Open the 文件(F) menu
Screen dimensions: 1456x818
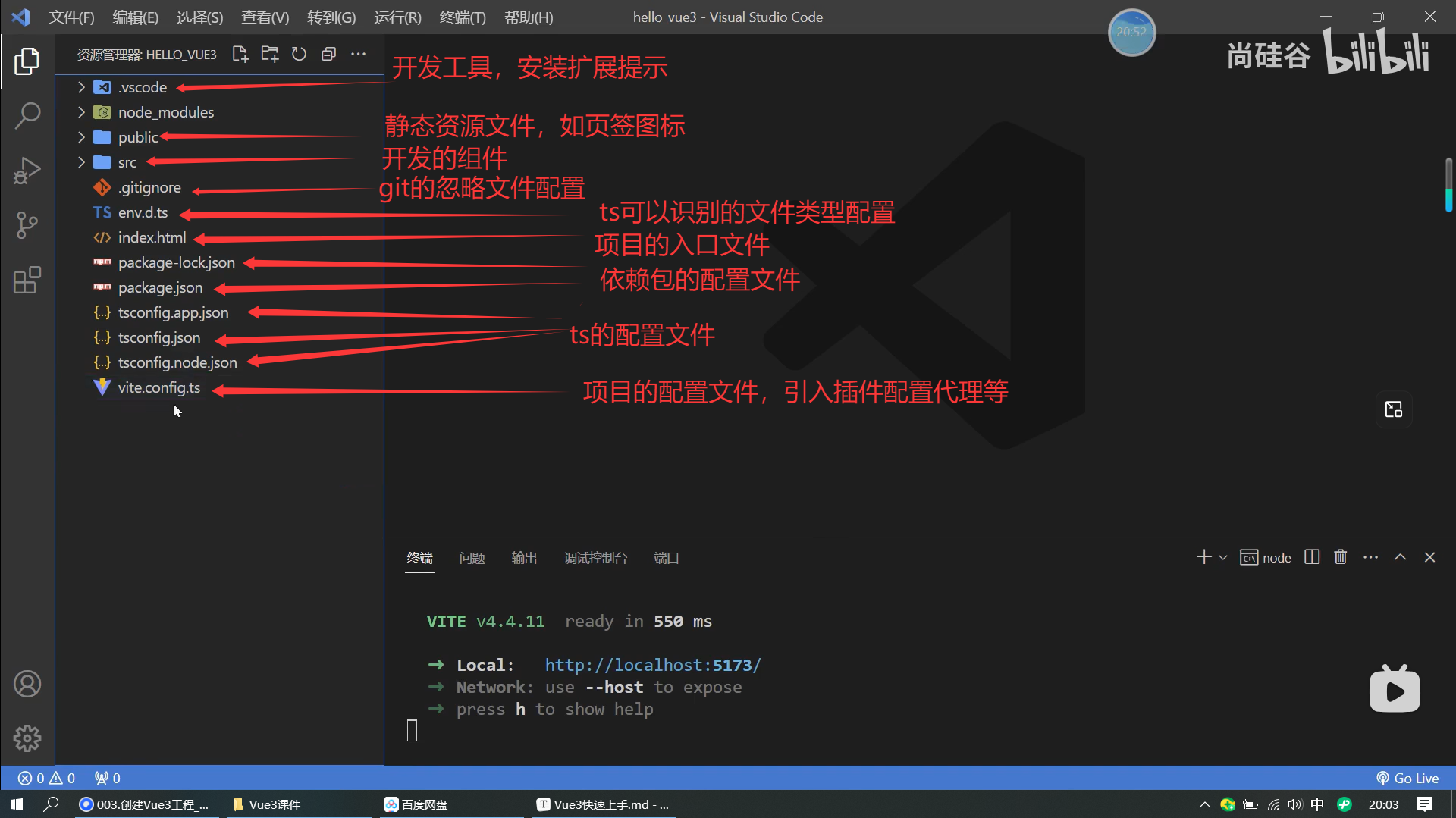71,17
